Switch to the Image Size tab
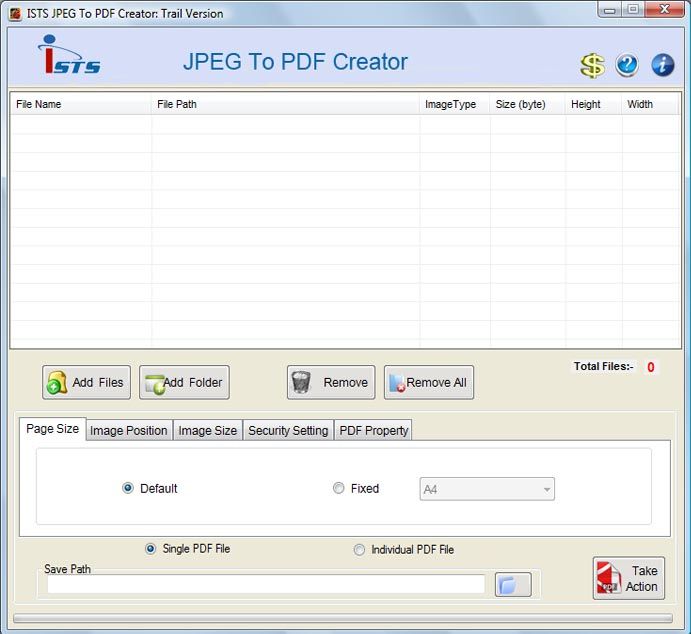 (x=208, y=430)
